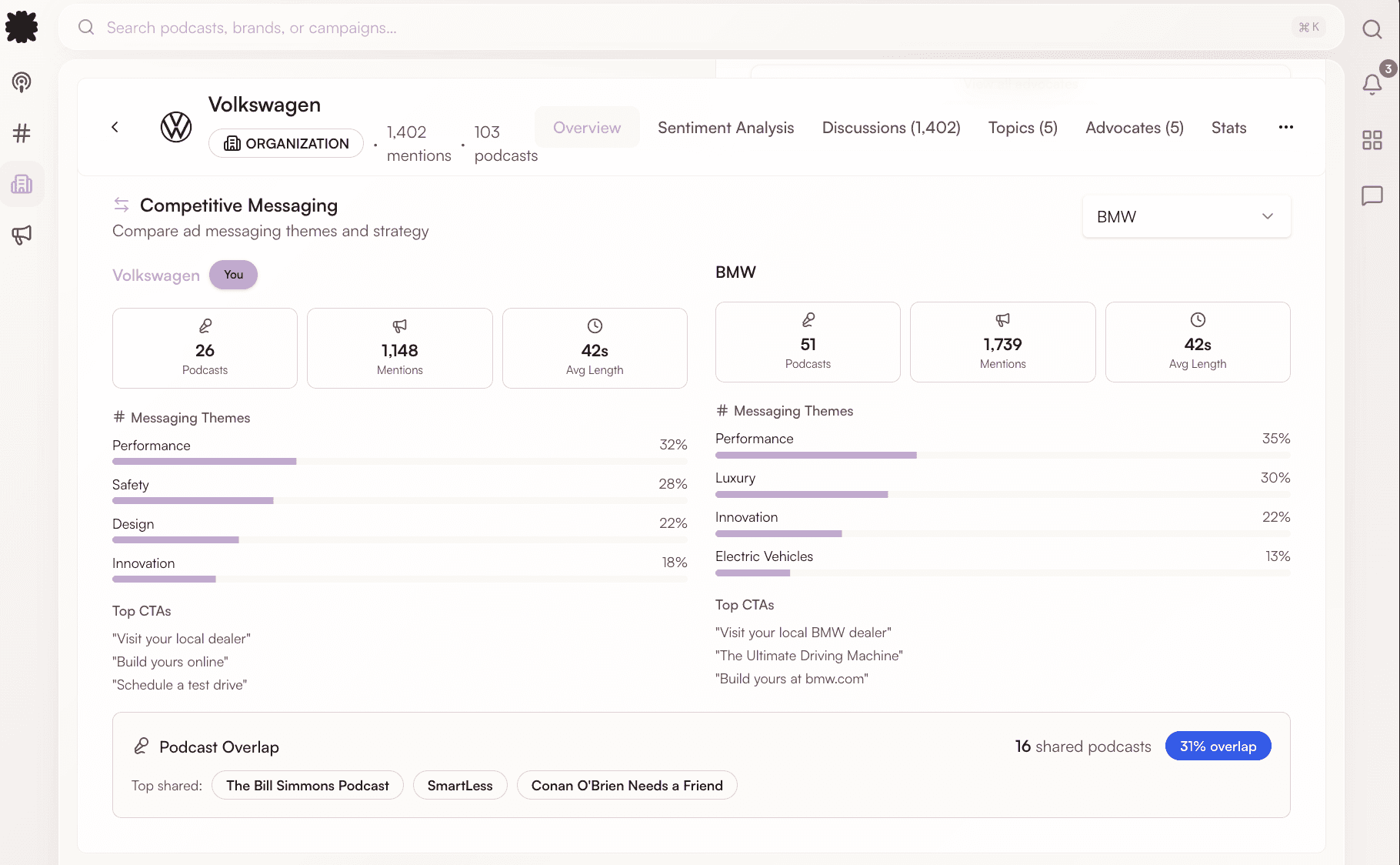Click the magnifier icon inside the search bar

point(86,28)
